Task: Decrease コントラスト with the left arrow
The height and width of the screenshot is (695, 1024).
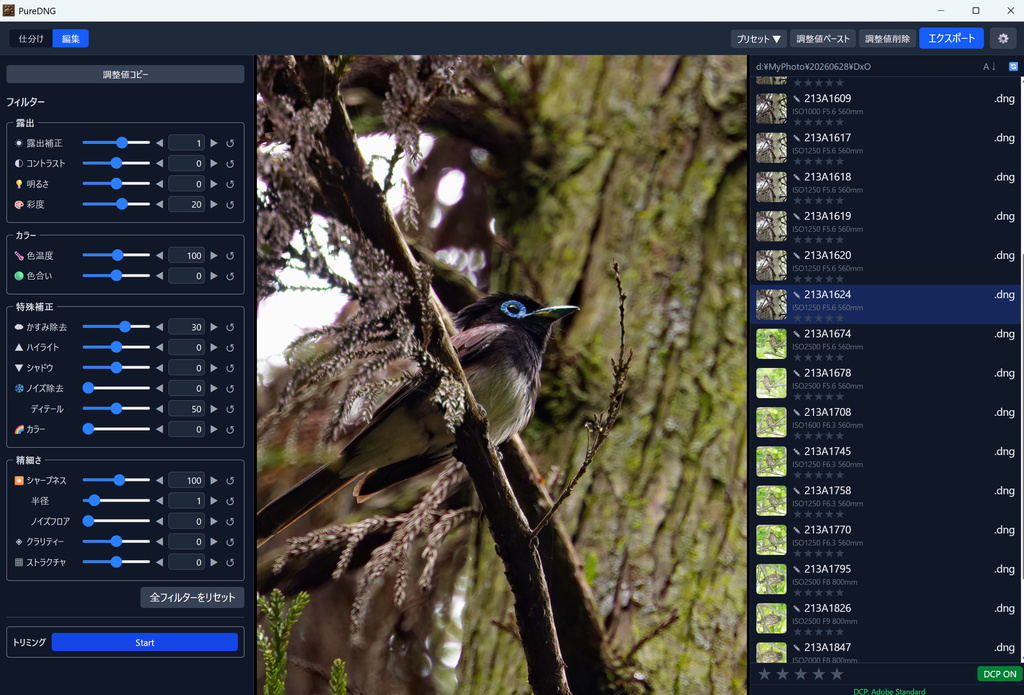Action: click(159, 163)
